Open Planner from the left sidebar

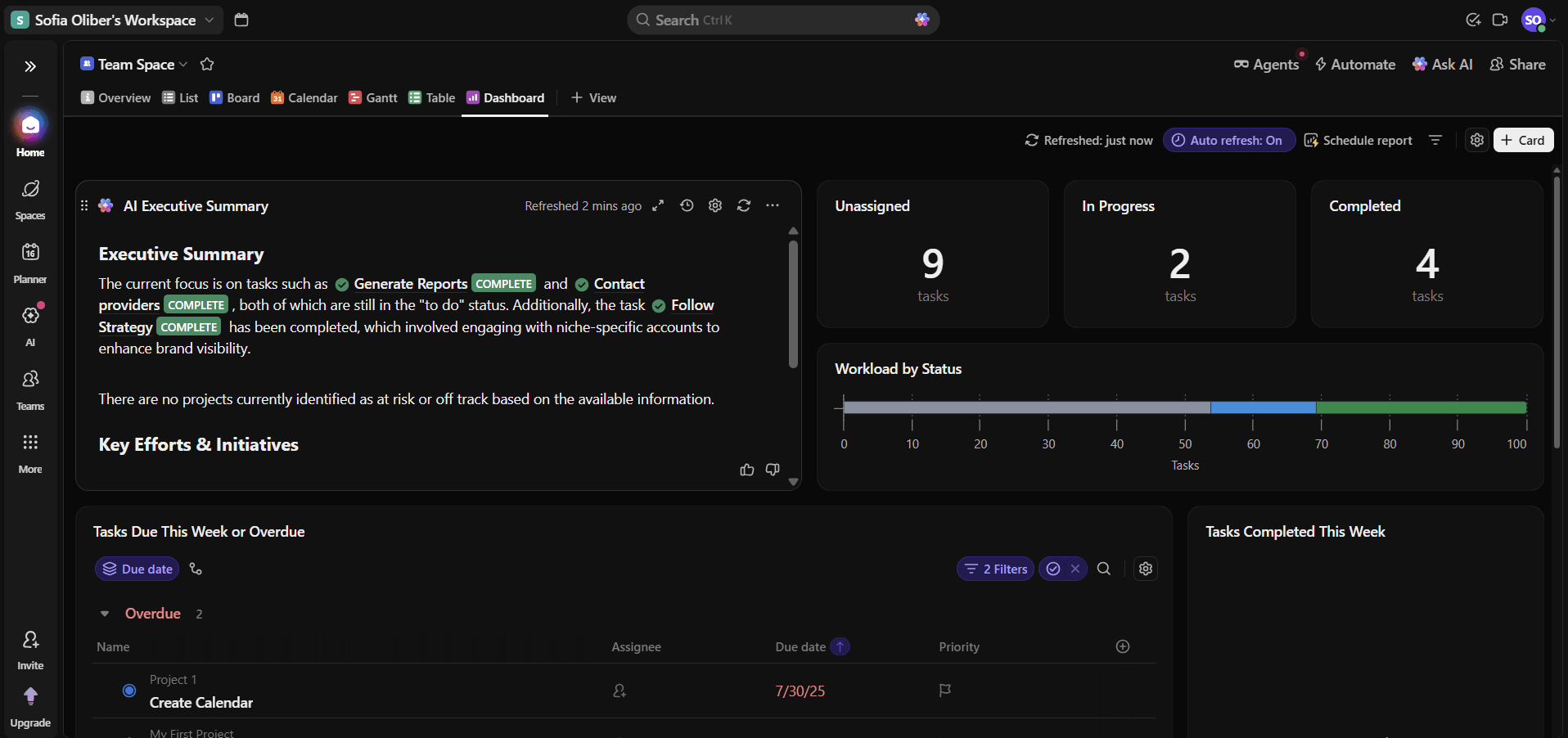pyautogui.click(x=30, y=262)
